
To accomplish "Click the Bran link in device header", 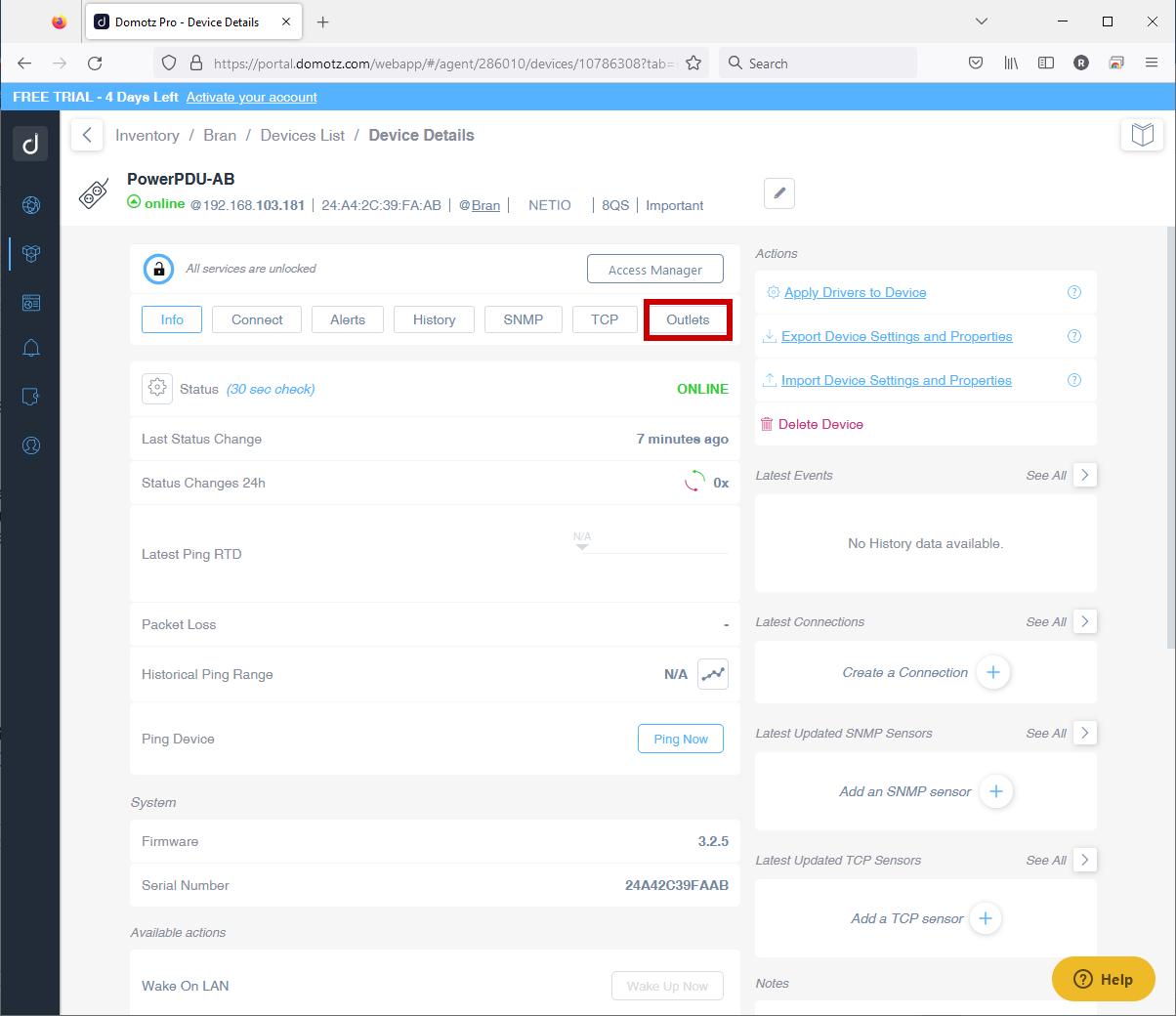I will point(485,205).
